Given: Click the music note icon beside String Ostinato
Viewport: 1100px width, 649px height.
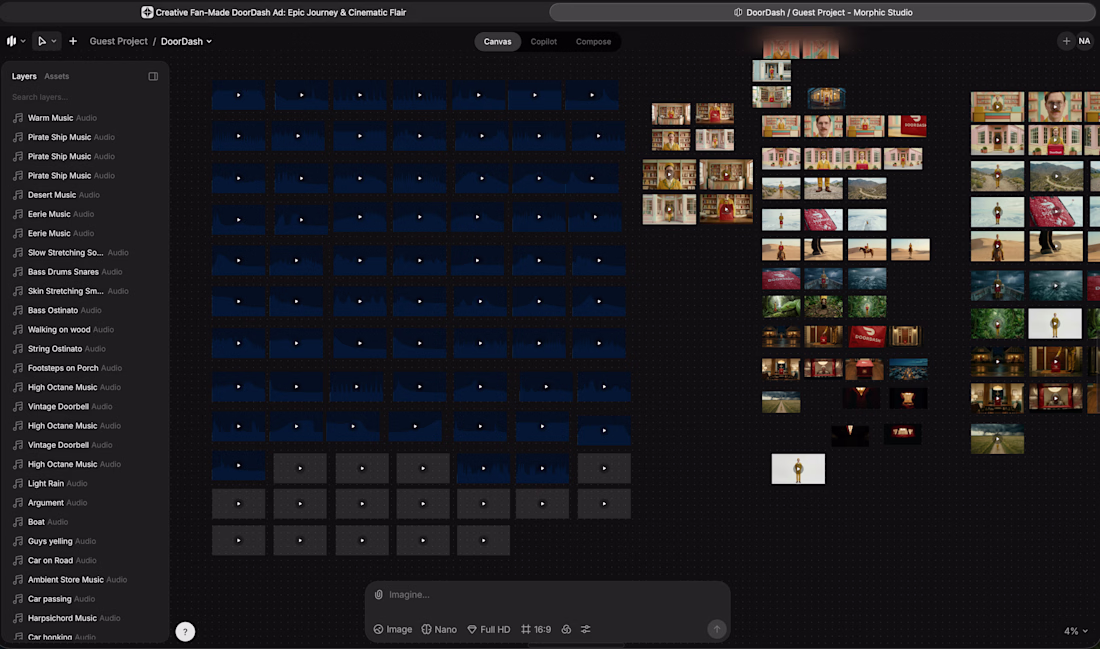Looking at the screenshot, I should point(18,349).
